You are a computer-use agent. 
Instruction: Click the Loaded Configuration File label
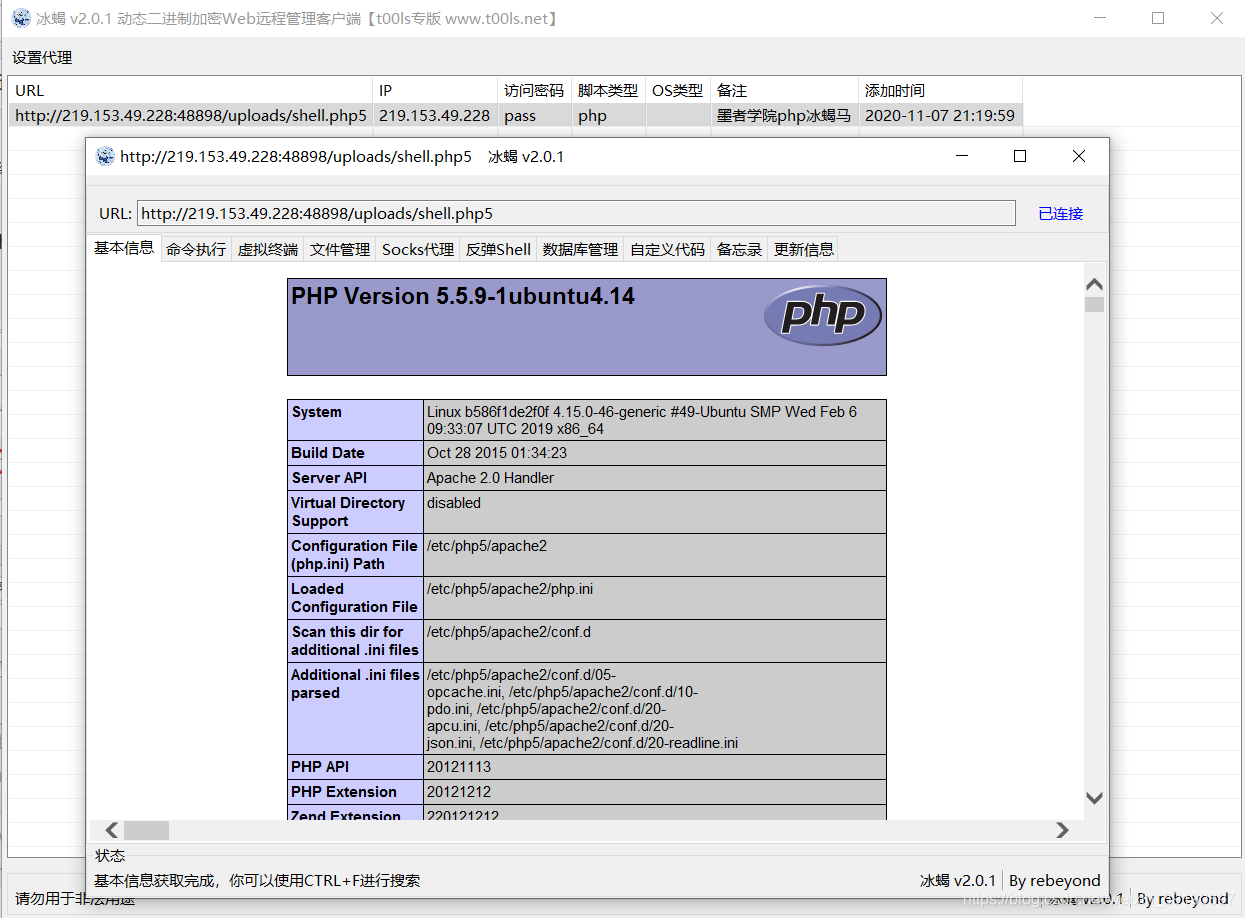click(x=354, y=598)
